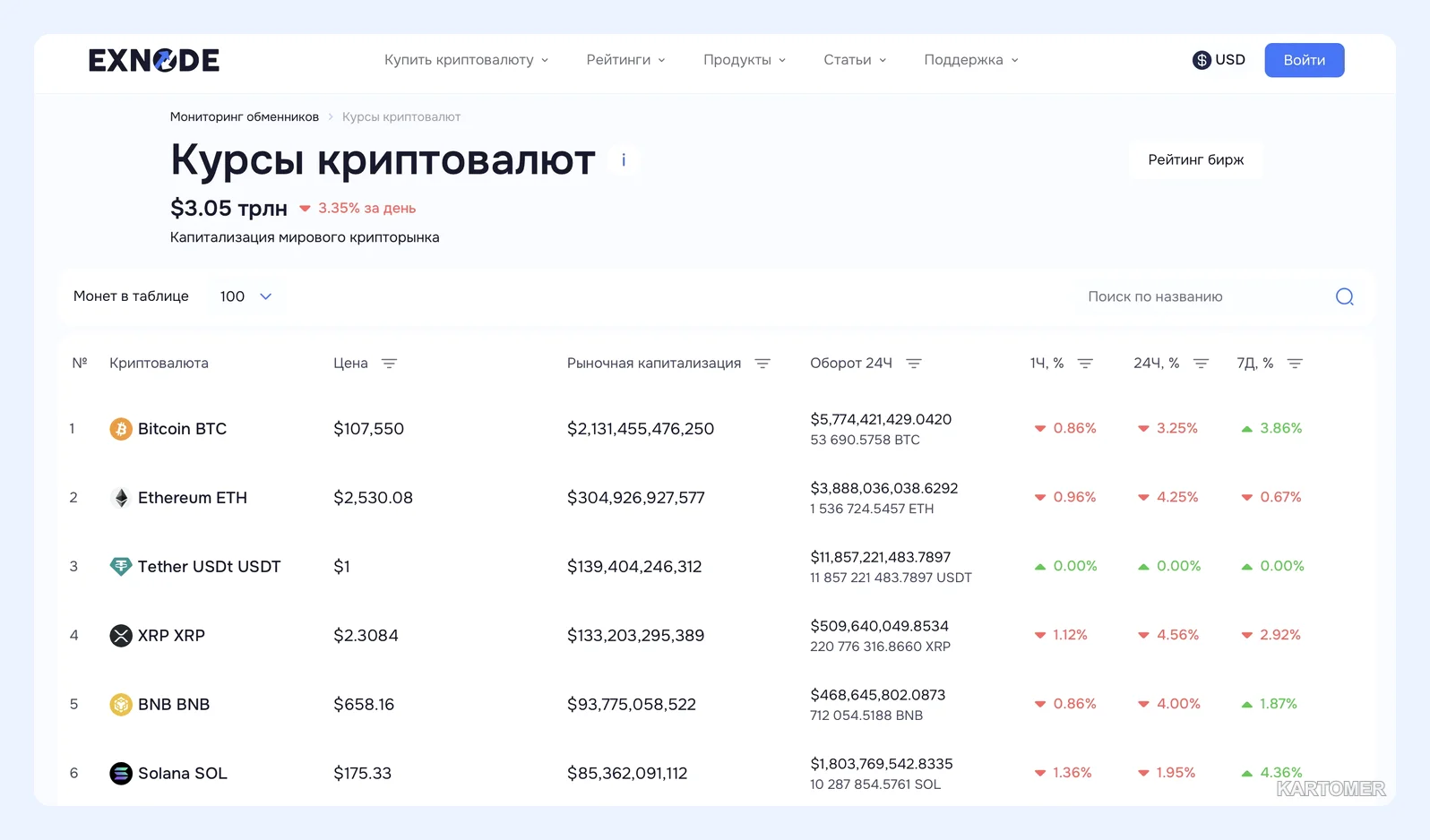This screenshot has width=1430, height=840.
Task: Click the XRP coin icon
Action: click(121, 636)
